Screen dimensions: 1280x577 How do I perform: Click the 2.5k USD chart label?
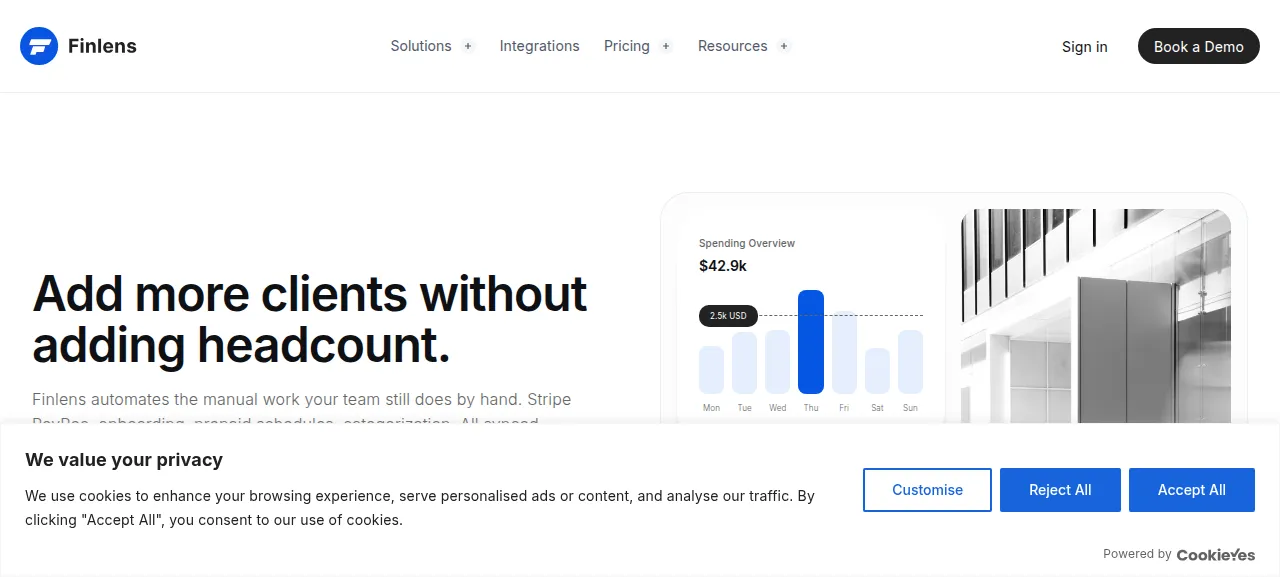728,316
